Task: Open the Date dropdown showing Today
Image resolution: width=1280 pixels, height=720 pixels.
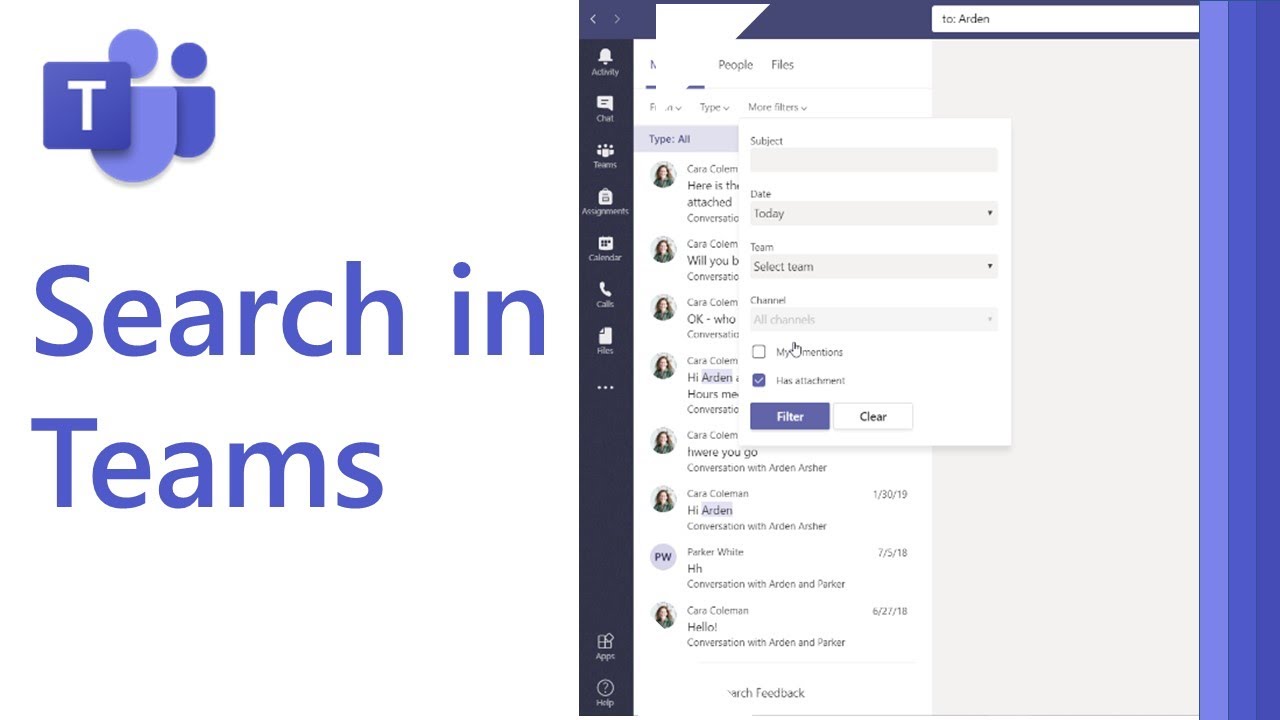Action: pyautogui.click(x=874, y=213)
